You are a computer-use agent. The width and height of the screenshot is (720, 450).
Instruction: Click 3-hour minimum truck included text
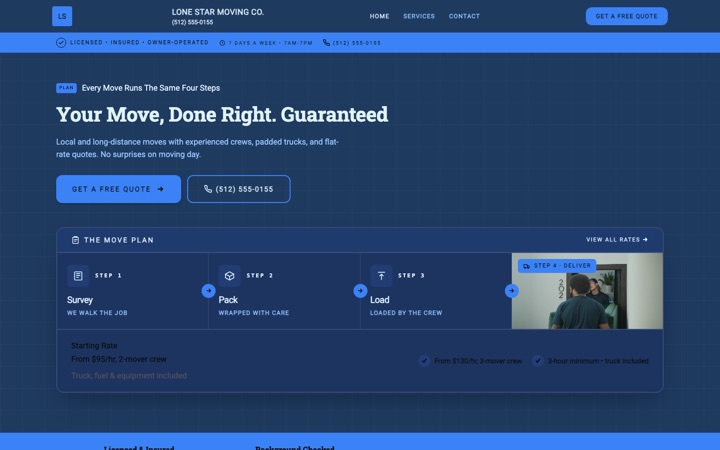tap(598, 361)
